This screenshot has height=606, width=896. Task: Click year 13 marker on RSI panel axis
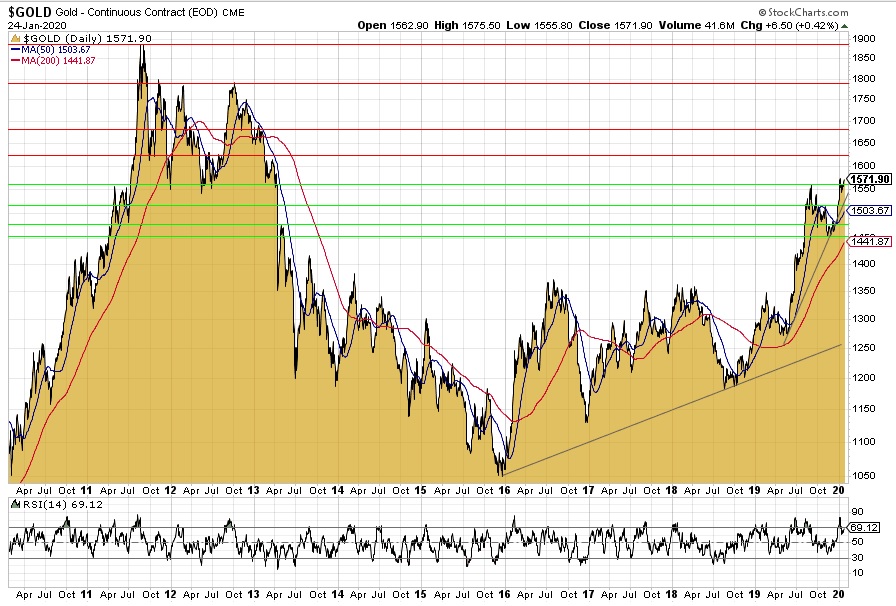point(253,594)
